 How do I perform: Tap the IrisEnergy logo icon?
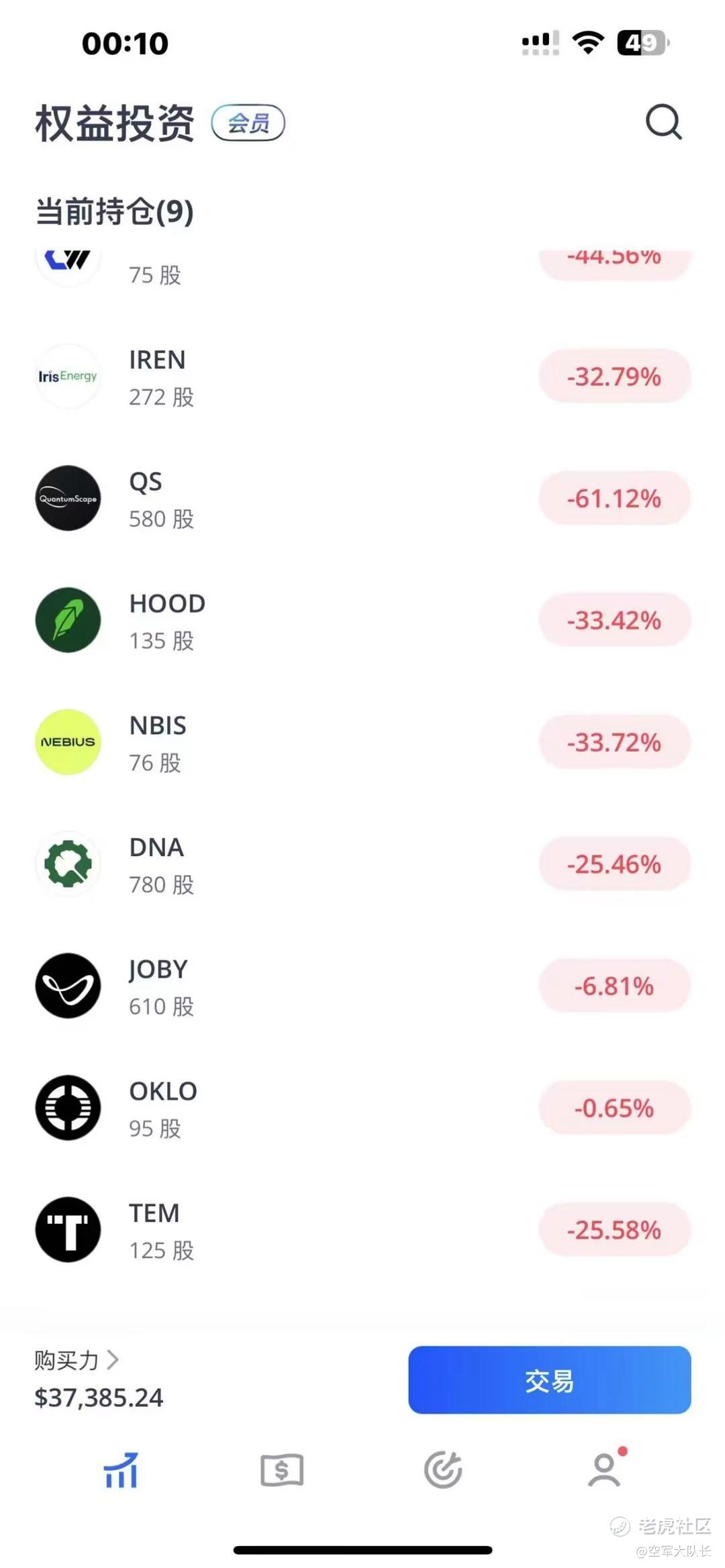tap(68, 376)
